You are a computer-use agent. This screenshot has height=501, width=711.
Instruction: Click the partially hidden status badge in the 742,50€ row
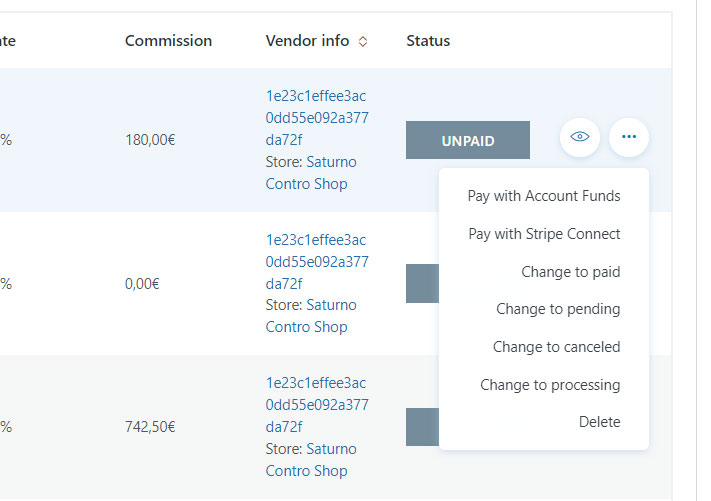(422, 427)
